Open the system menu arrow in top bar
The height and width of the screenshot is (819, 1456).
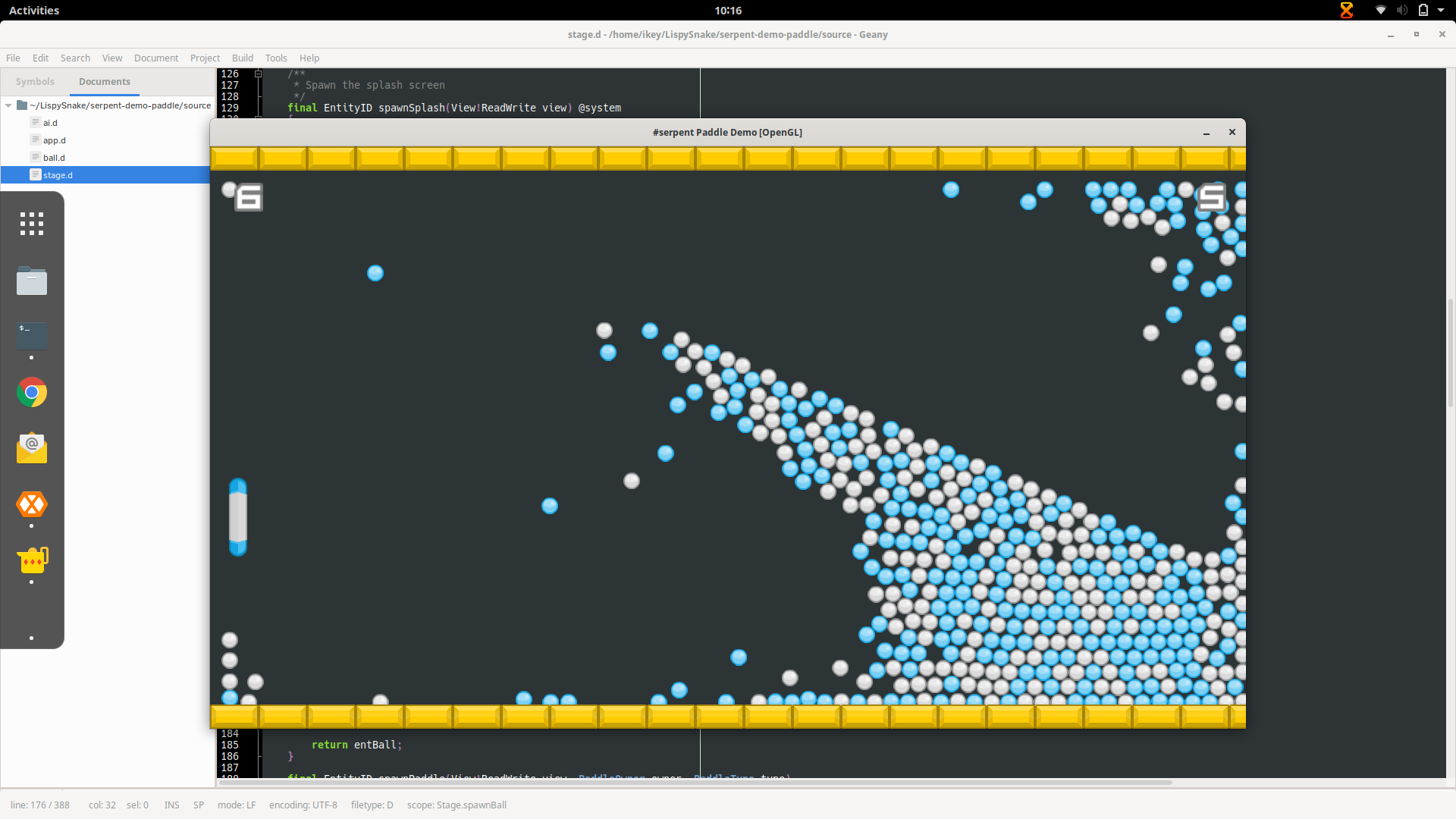1441,10
